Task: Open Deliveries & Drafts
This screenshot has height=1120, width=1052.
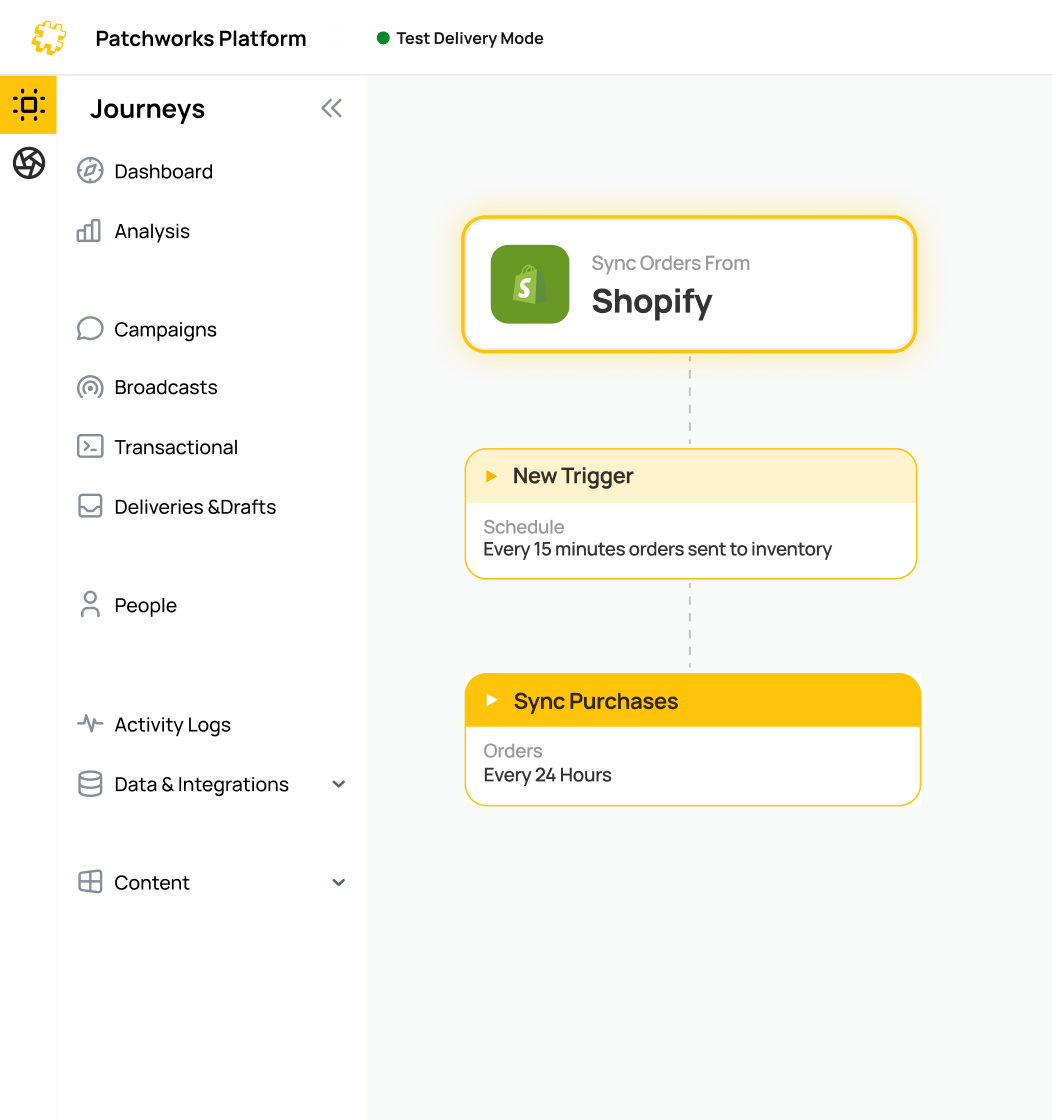Action: pos(195,507)
